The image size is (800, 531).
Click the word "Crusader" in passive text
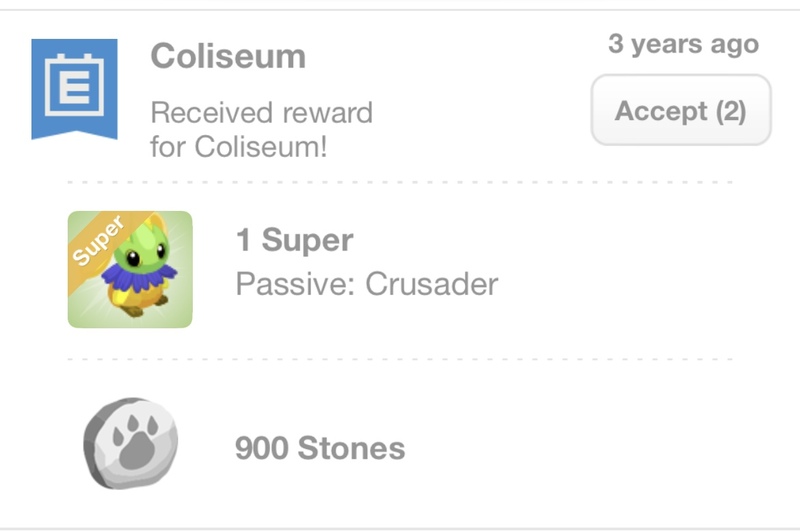432,284
